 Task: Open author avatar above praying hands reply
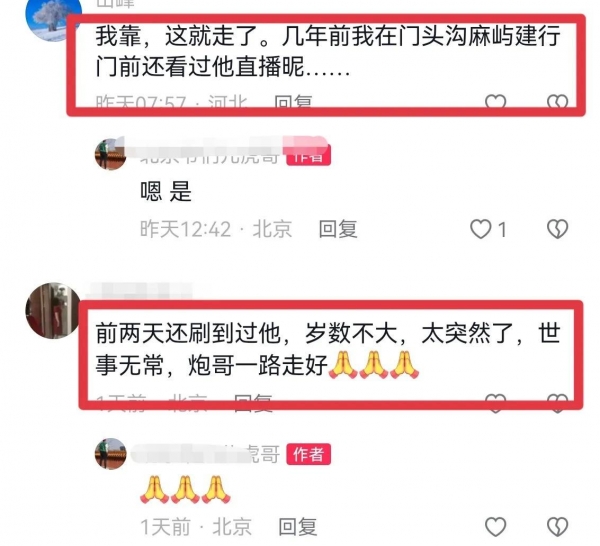coord(111,454)
